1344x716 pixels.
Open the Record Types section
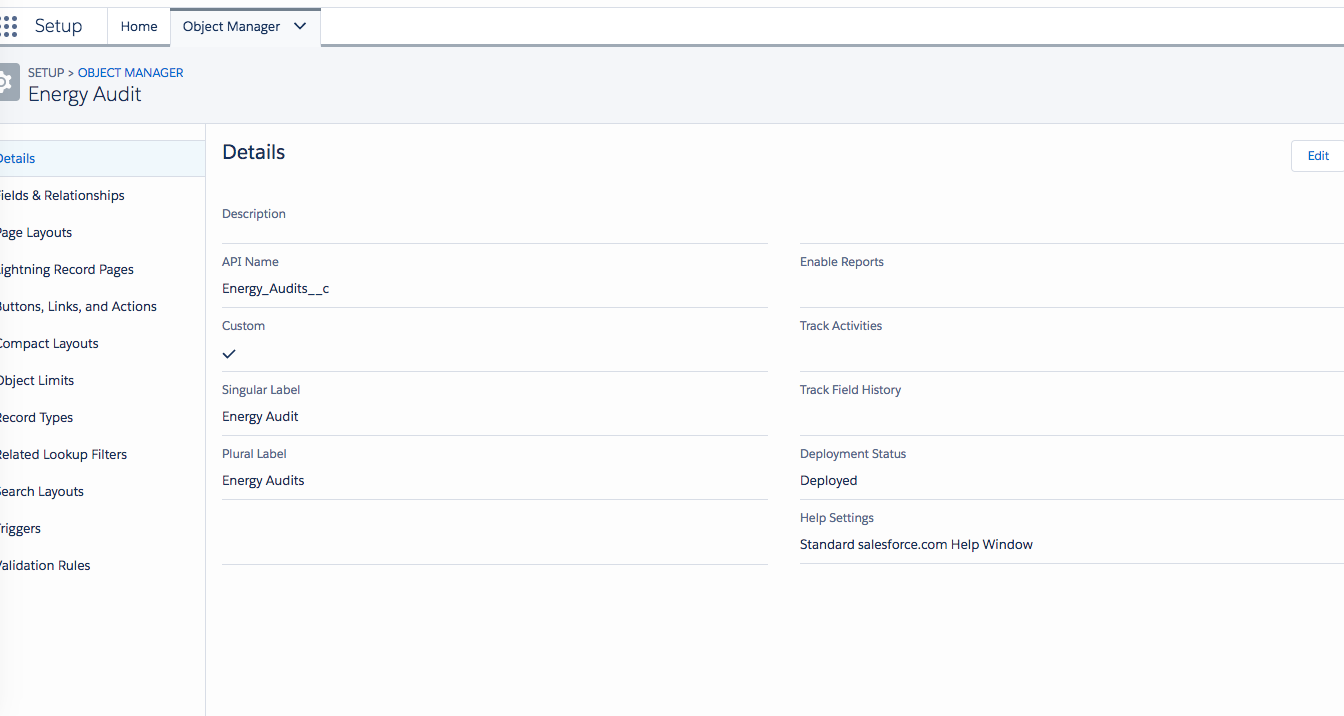37,417
